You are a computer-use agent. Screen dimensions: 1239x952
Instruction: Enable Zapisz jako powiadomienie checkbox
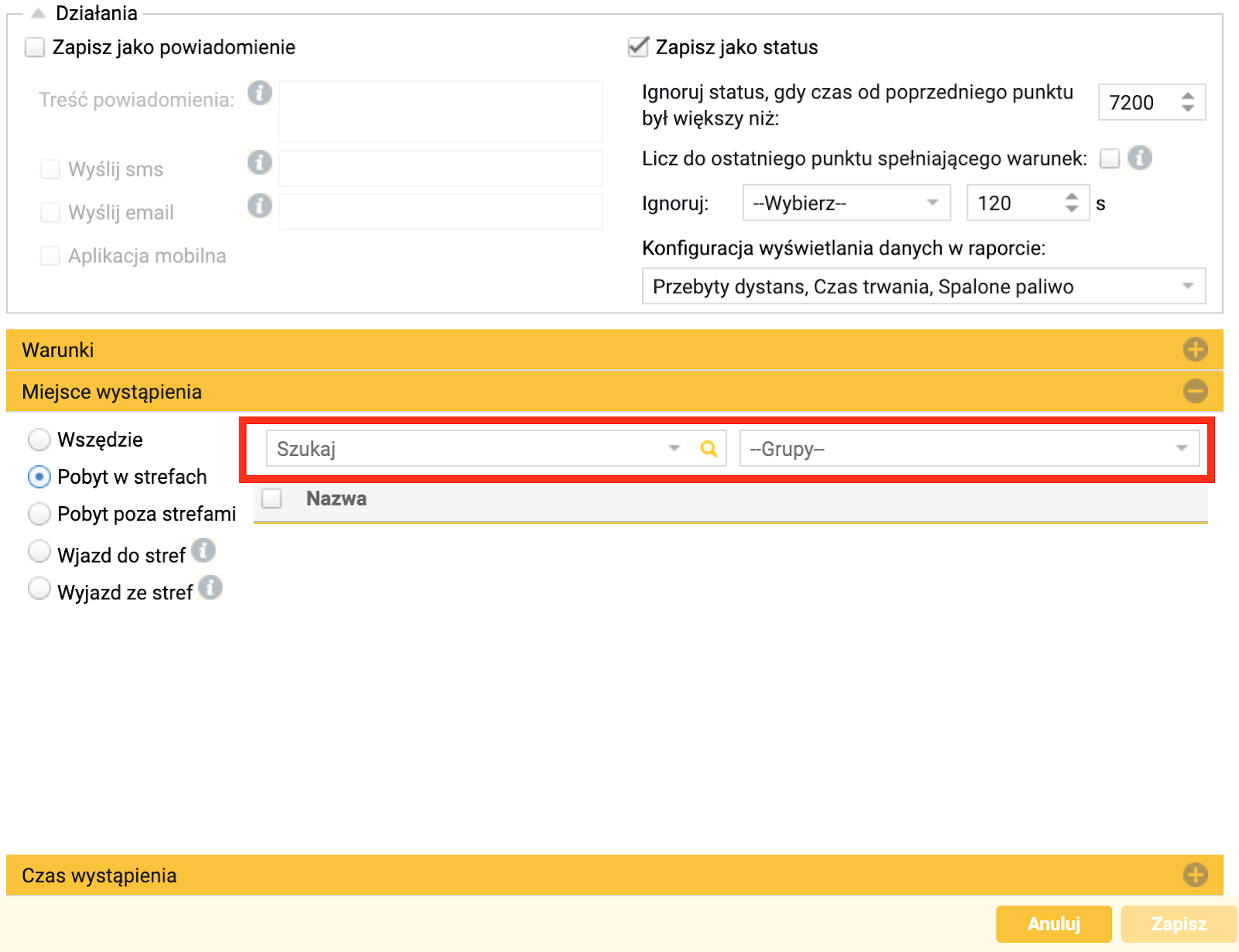coord(35,47)
